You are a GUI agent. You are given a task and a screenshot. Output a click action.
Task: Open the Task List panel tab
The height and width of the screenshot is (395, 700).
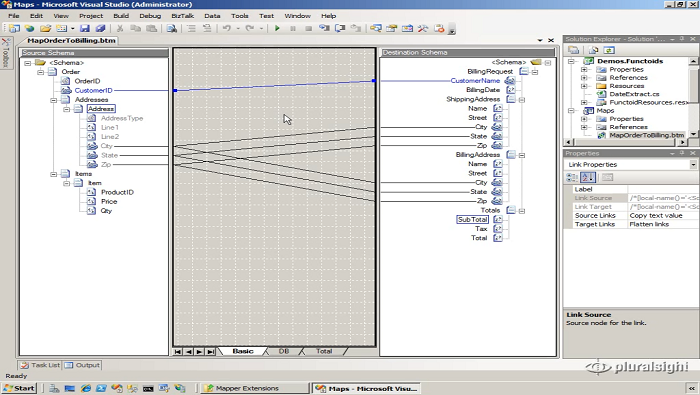(x=40, y=365)
